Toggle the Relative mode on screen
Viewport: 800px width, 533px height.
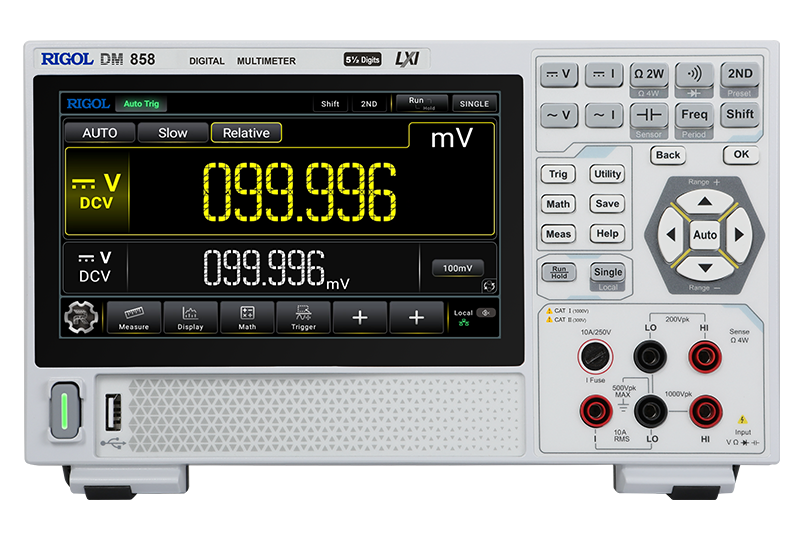(246, 133)
